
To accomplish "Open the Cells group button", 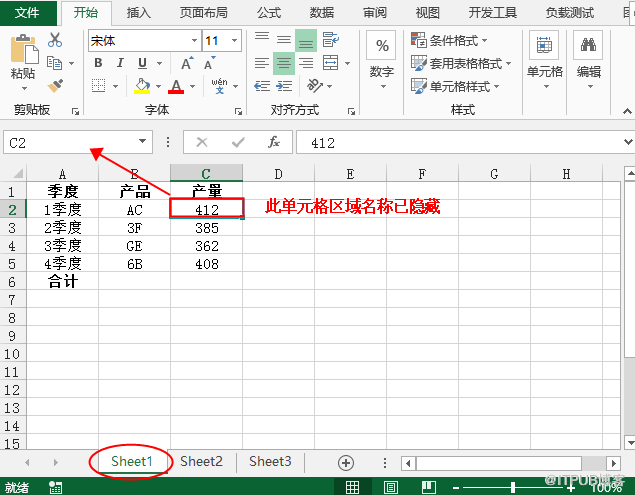I will click(545, 60).
